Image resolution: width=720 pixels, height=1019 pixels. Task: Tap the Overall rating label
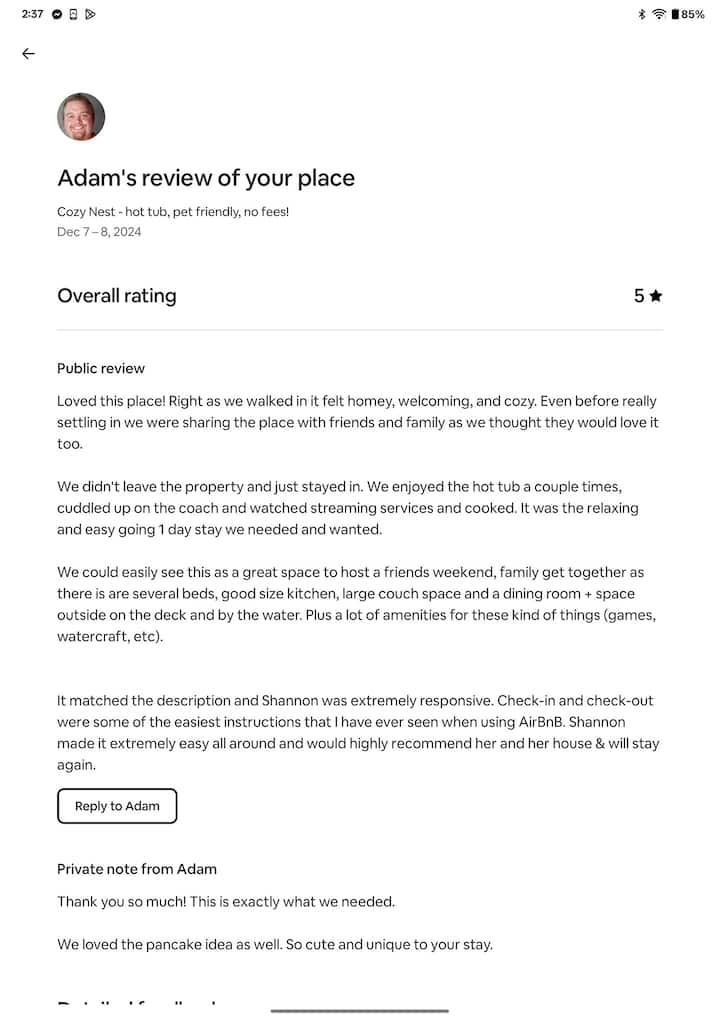tap(117, 296)
